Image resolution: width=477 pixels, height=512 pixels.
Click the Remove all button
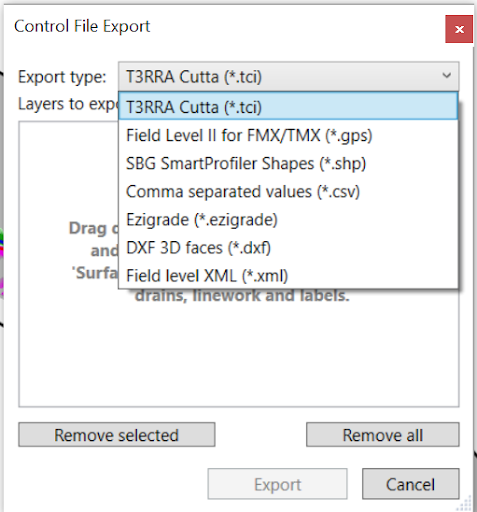click(383, 435)
